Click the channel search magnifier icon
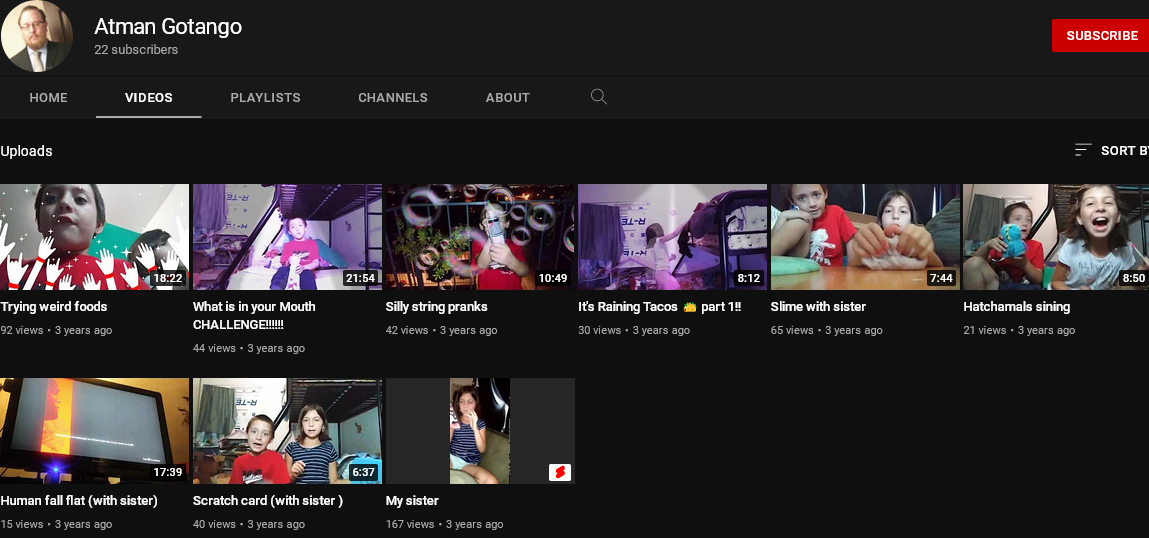This screenshot has height=538, width=1149. click(599, 97)
